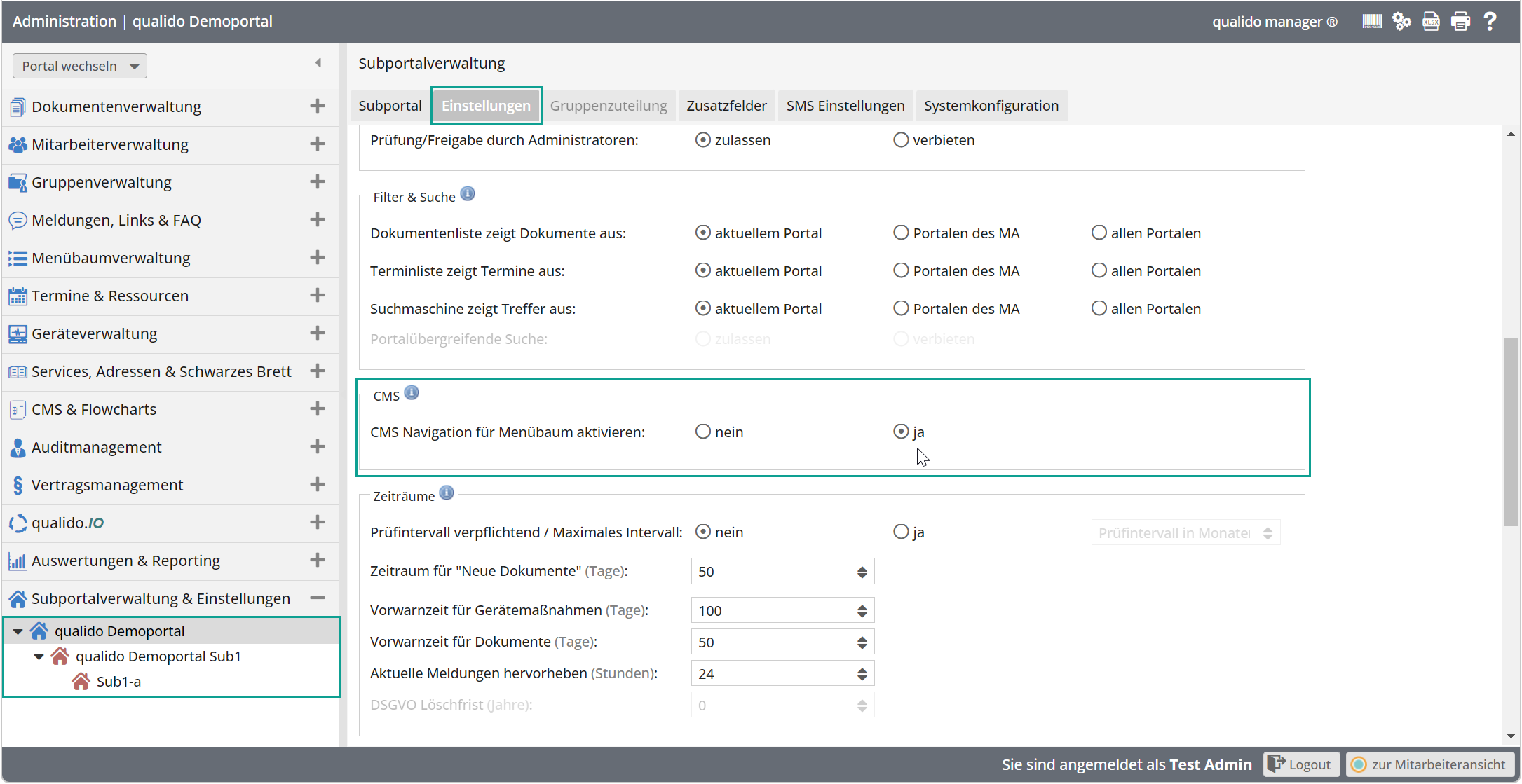This screenshot has width=1522, height=784.
Task: Click the XLSX export icon
Action: 1430,21
